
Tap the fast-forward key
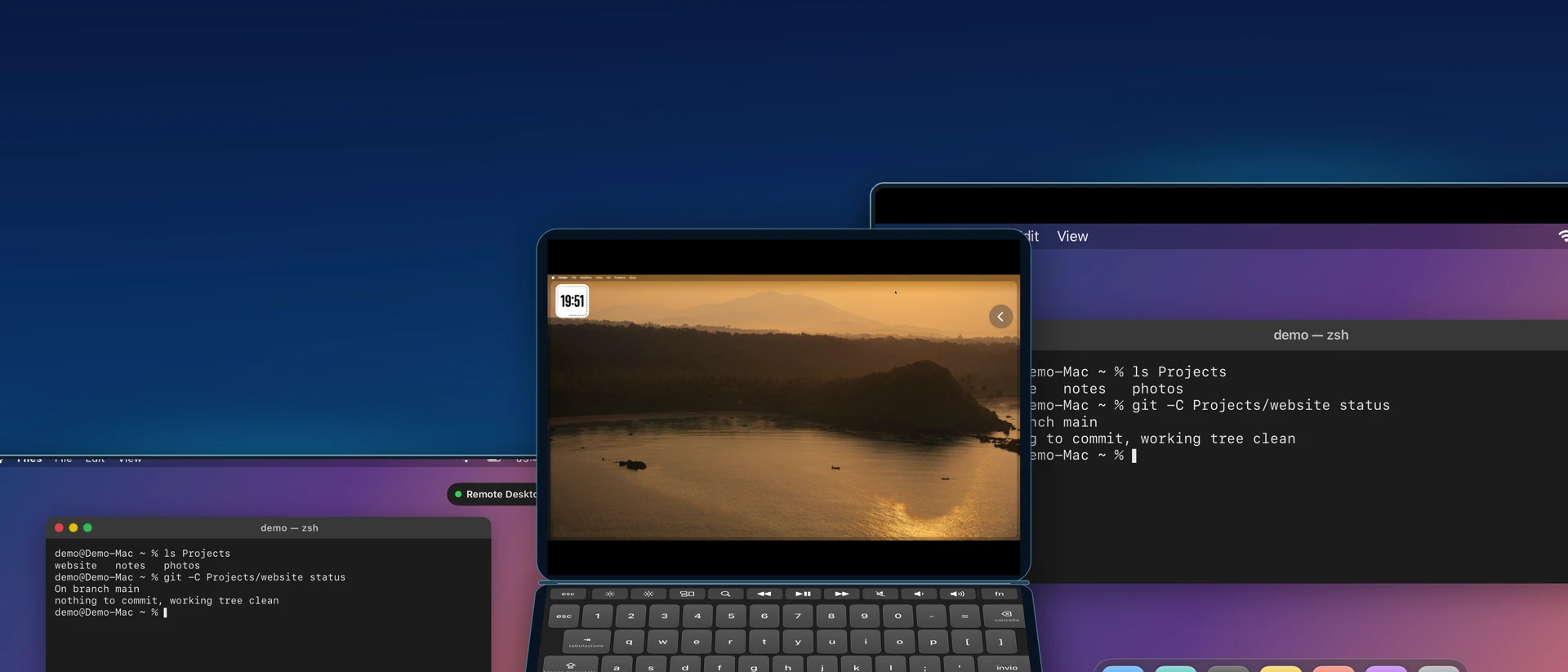pyautogui.click(x=841, y=594)
